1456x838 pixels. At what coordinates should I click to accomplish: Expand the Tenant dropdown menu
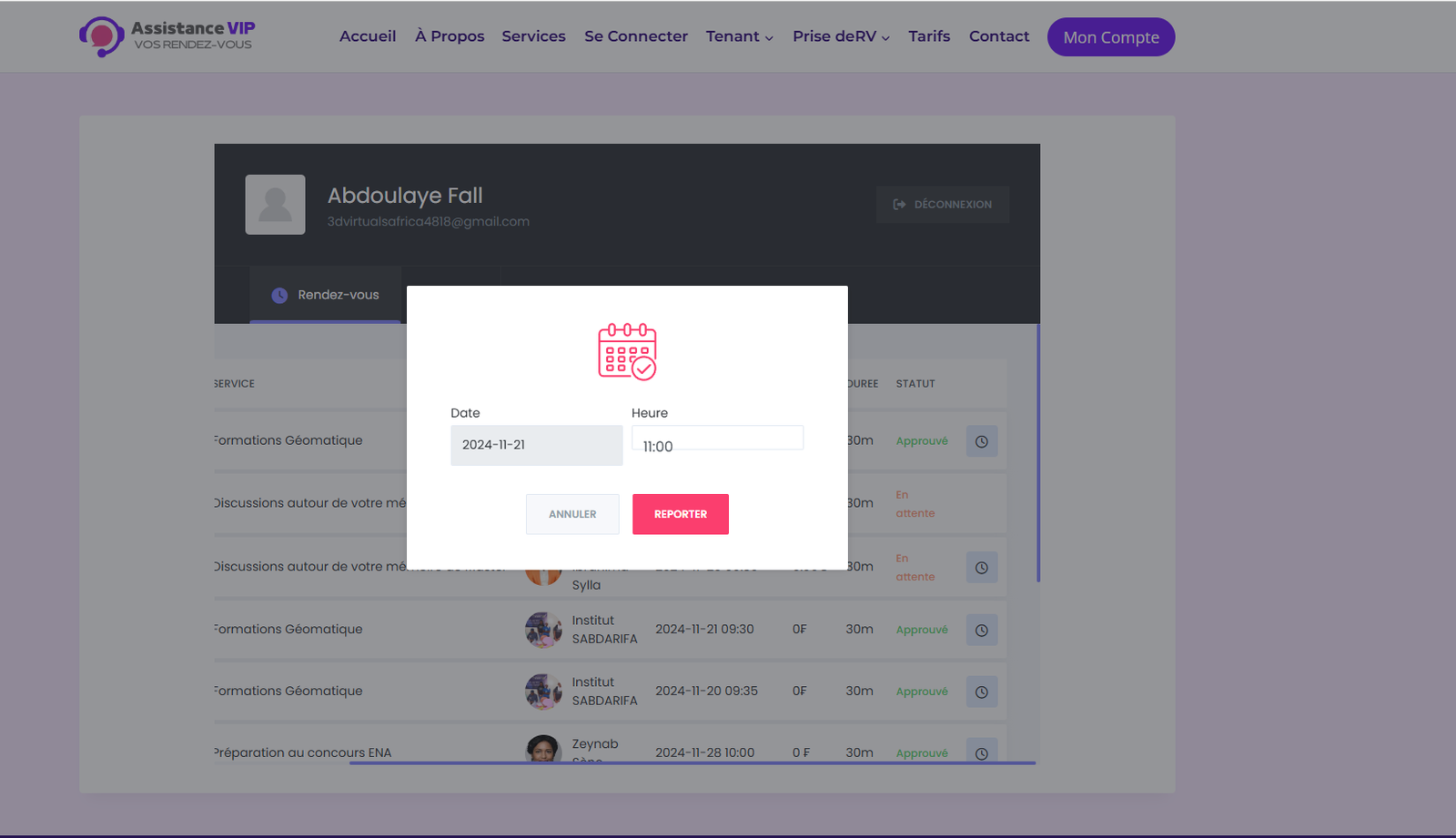click(x=739, y=36)
